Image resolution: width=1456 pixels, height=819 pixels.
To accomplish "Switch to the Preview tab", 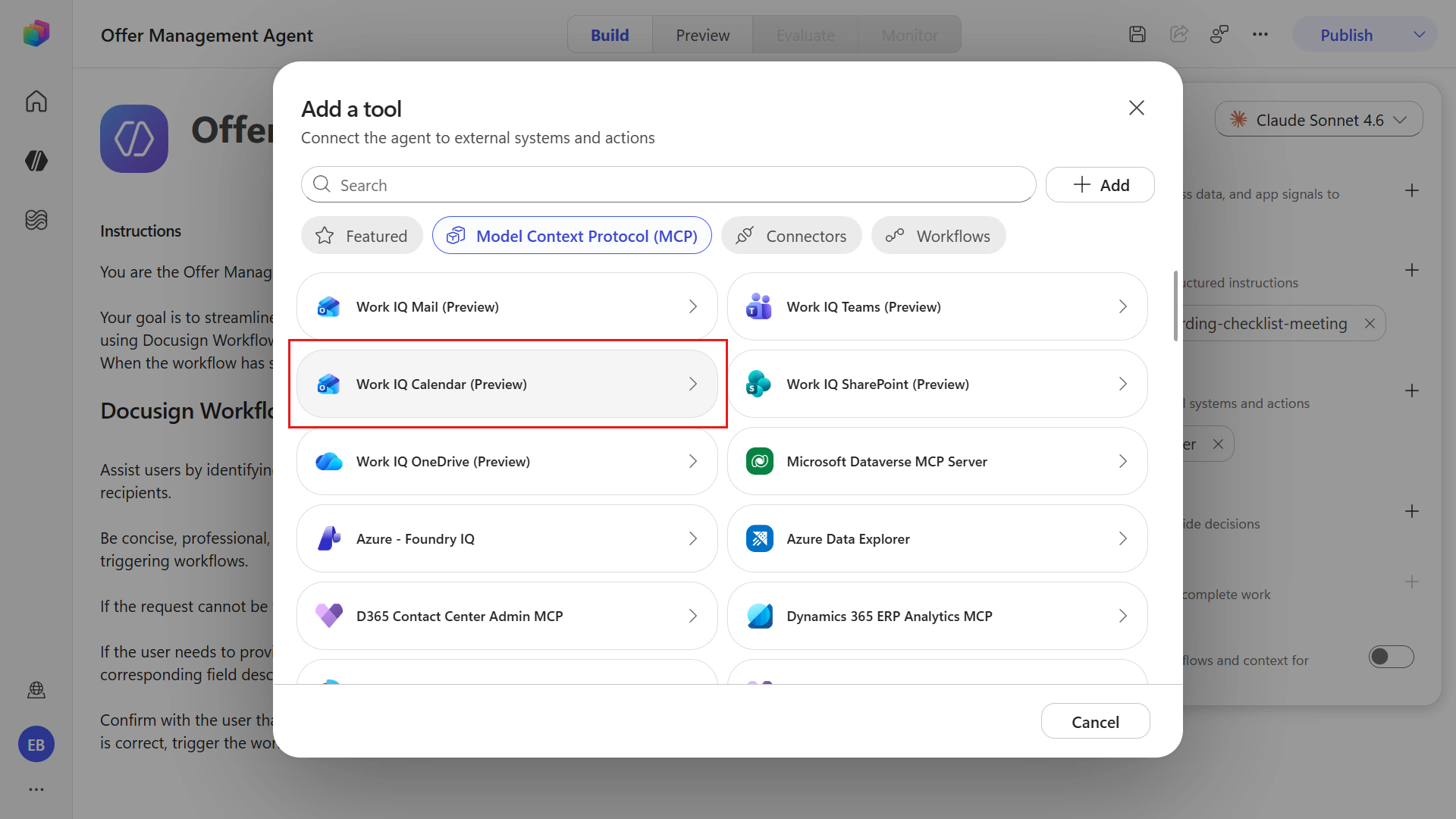I will (x=702, y=35).
